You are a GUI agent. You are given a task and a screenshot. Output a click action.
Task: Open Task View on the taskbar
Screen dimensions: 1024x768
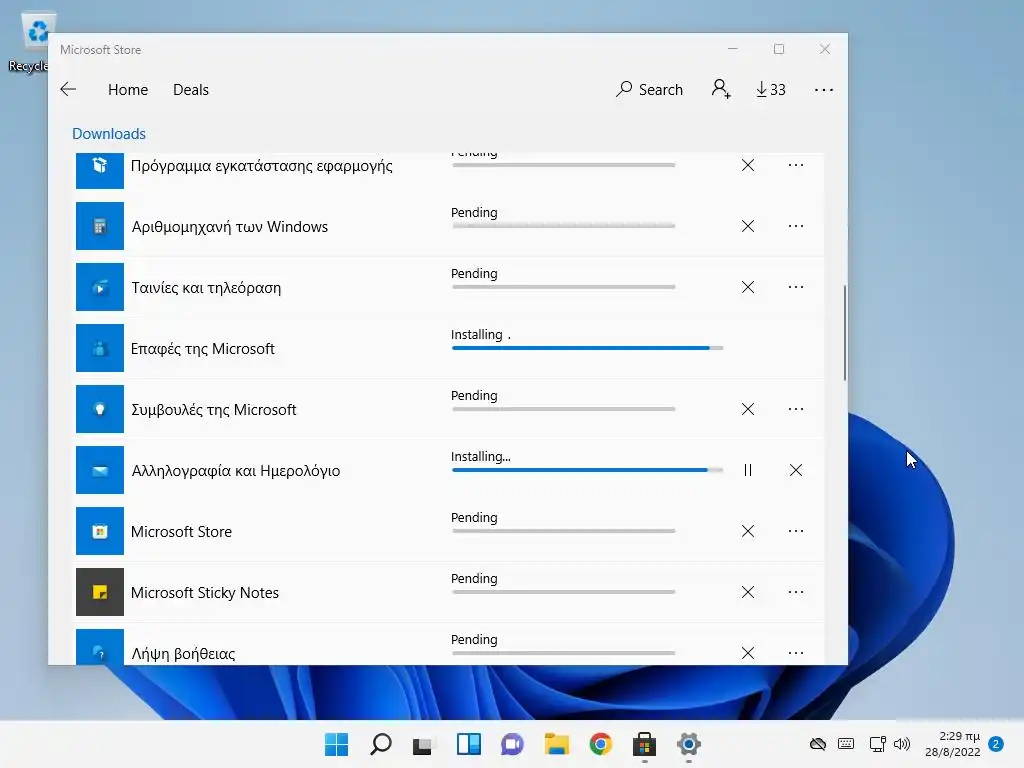[423, 744]
